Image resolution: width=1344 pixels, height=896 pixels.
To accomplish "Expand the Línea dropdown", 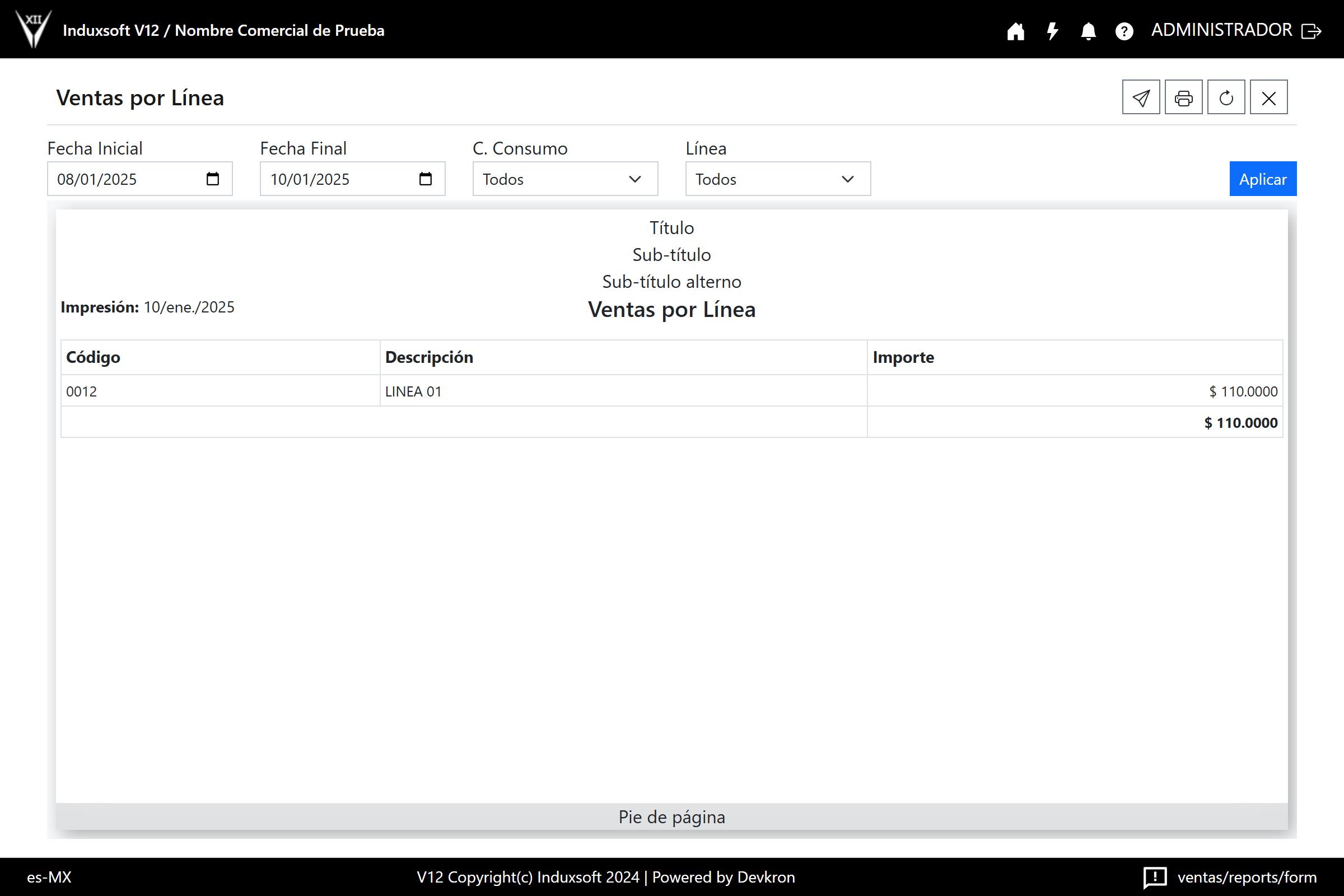I will coord(777,179).
